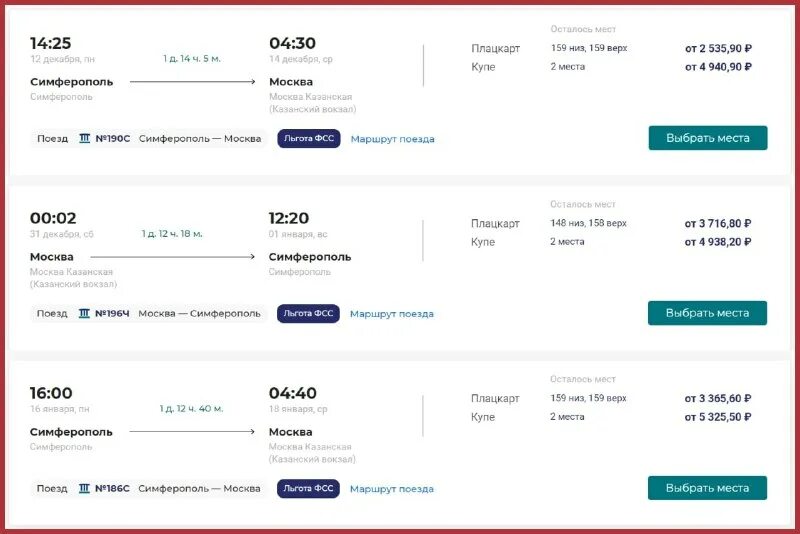Click train icon next to №196Ч
The image size is (800, 534).
tap(84, 313)
